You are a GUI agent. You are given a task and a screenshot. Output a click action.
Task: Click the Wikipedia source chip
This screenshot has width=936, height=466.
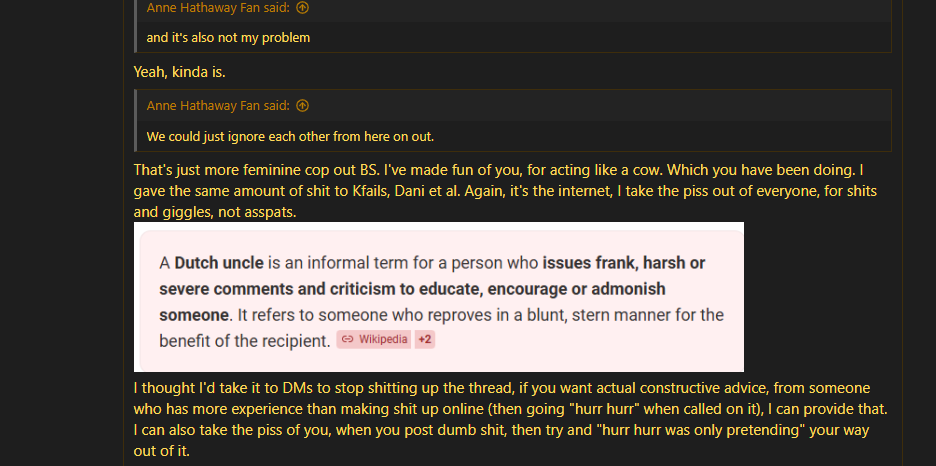click(x=374, y=340)
